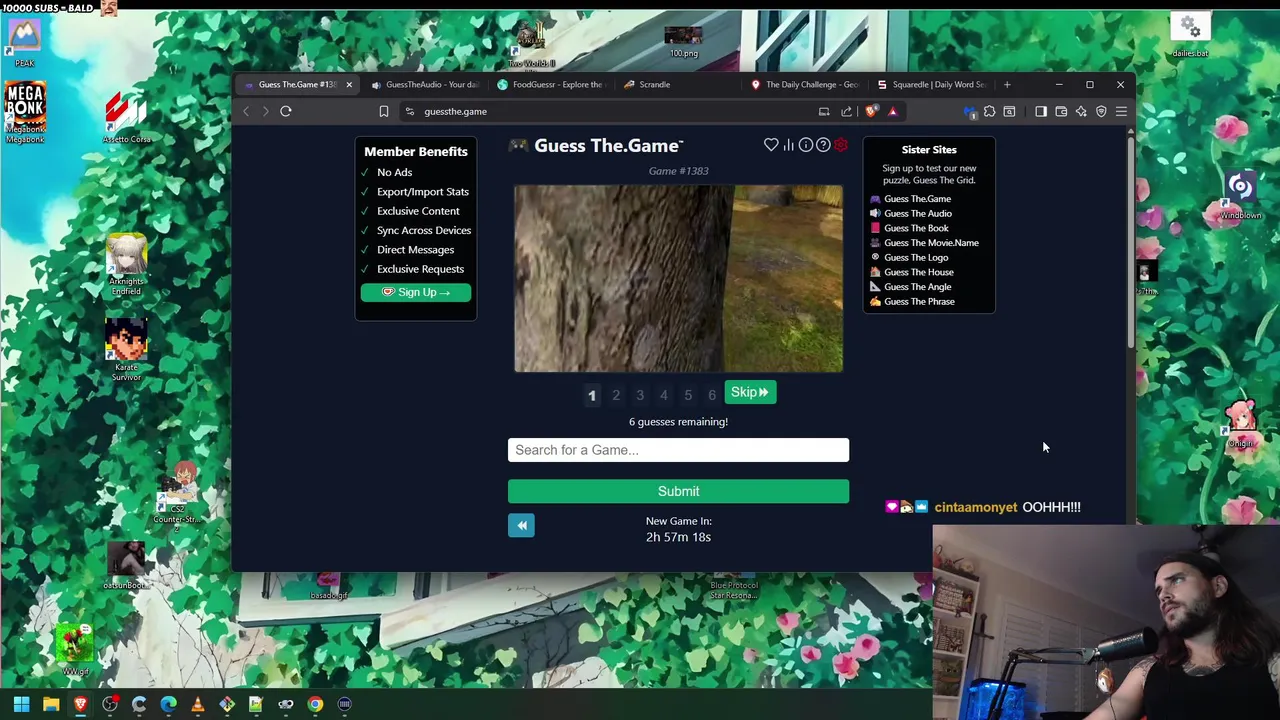Viewport: 1280px width, 720px height.
Task: Open a new browser tab with plus button
Action: click(x=1007, y=84)
